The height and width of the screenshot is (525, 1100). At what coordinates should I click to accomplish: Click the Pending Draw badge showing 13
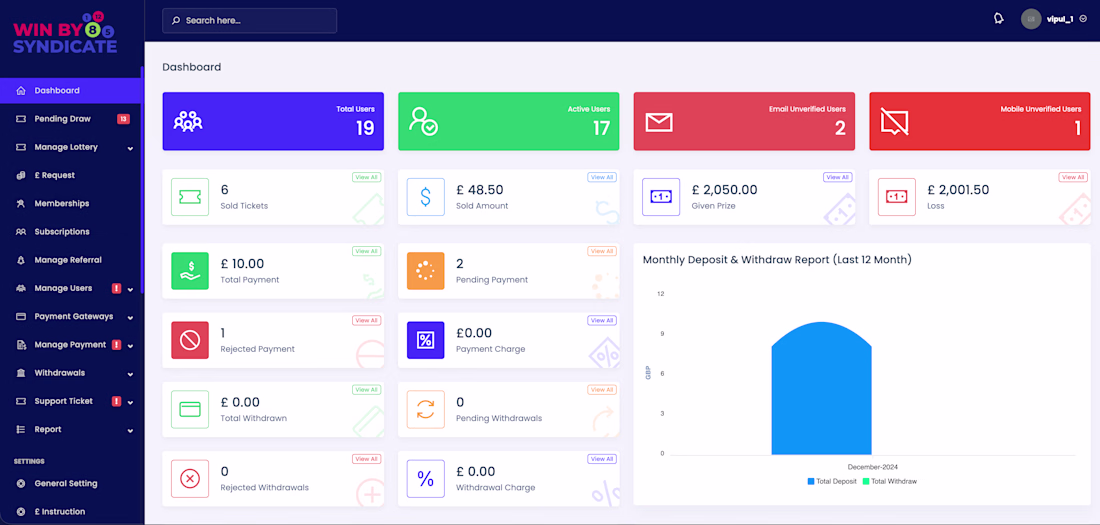(x=123, y=119)
